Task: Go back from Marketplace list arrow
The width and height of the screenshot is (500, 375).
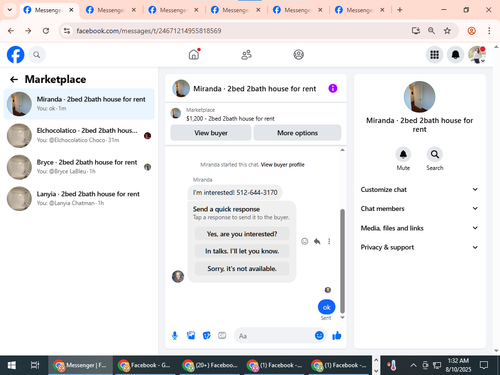Action: click(x=14, y=79)
